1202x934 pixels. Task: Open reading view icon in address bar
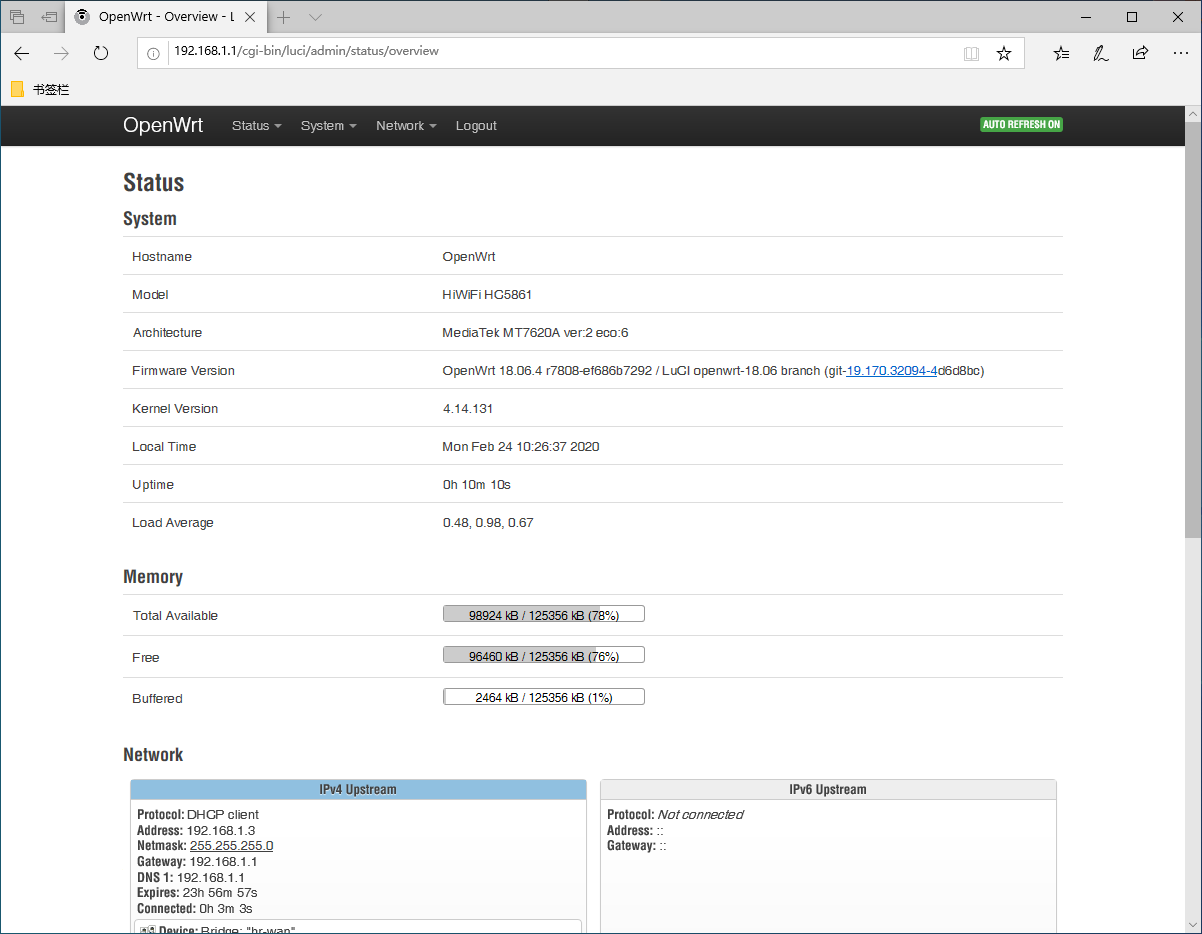pyautogui.click(x=971, y=53)
